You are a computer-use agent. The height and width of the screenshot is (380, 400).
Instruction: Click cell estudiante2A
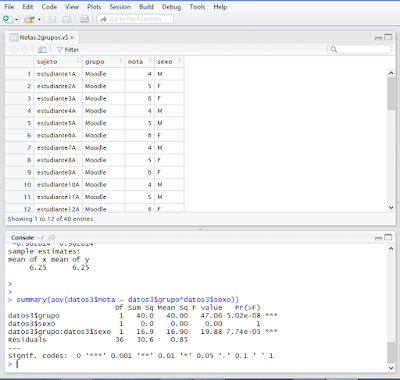click(58, 86)
